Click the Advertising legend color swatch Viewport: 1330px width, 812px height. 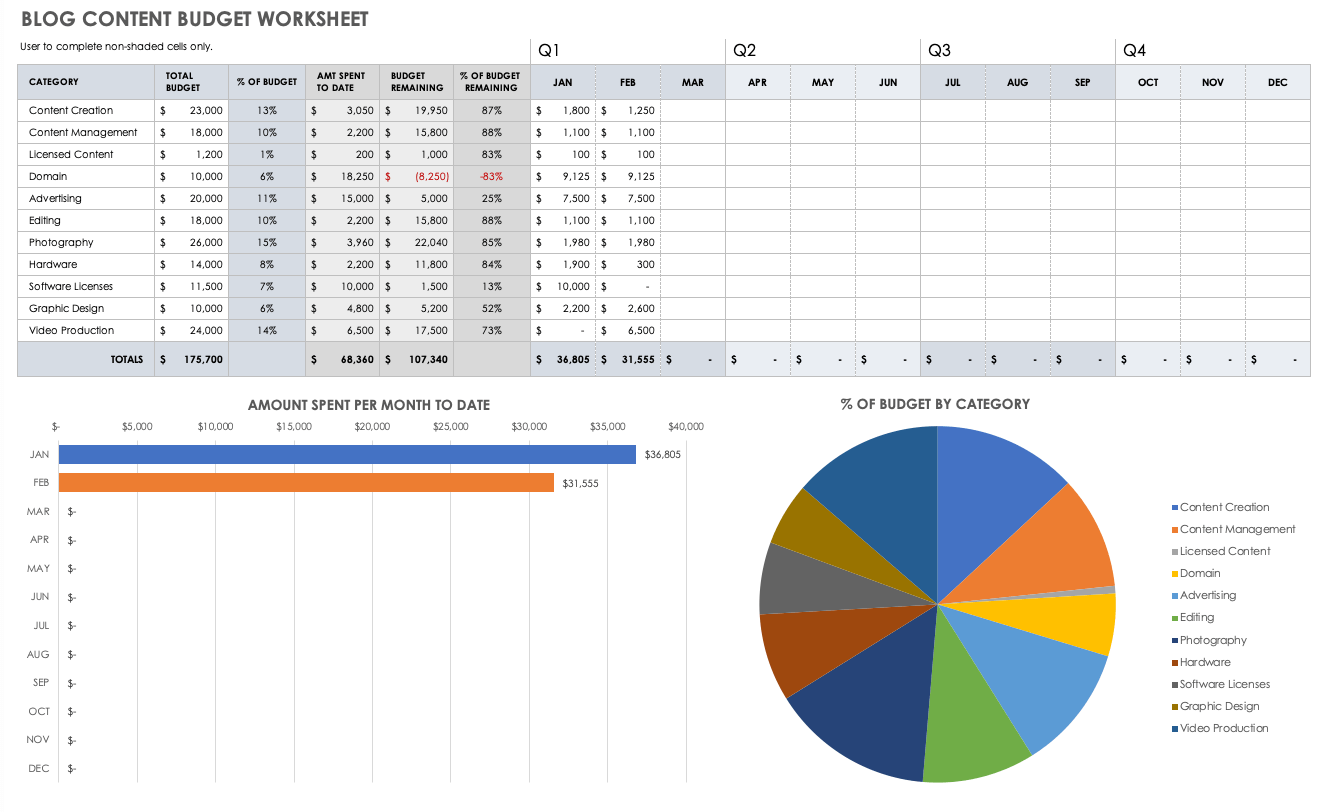click(1175, 596)
